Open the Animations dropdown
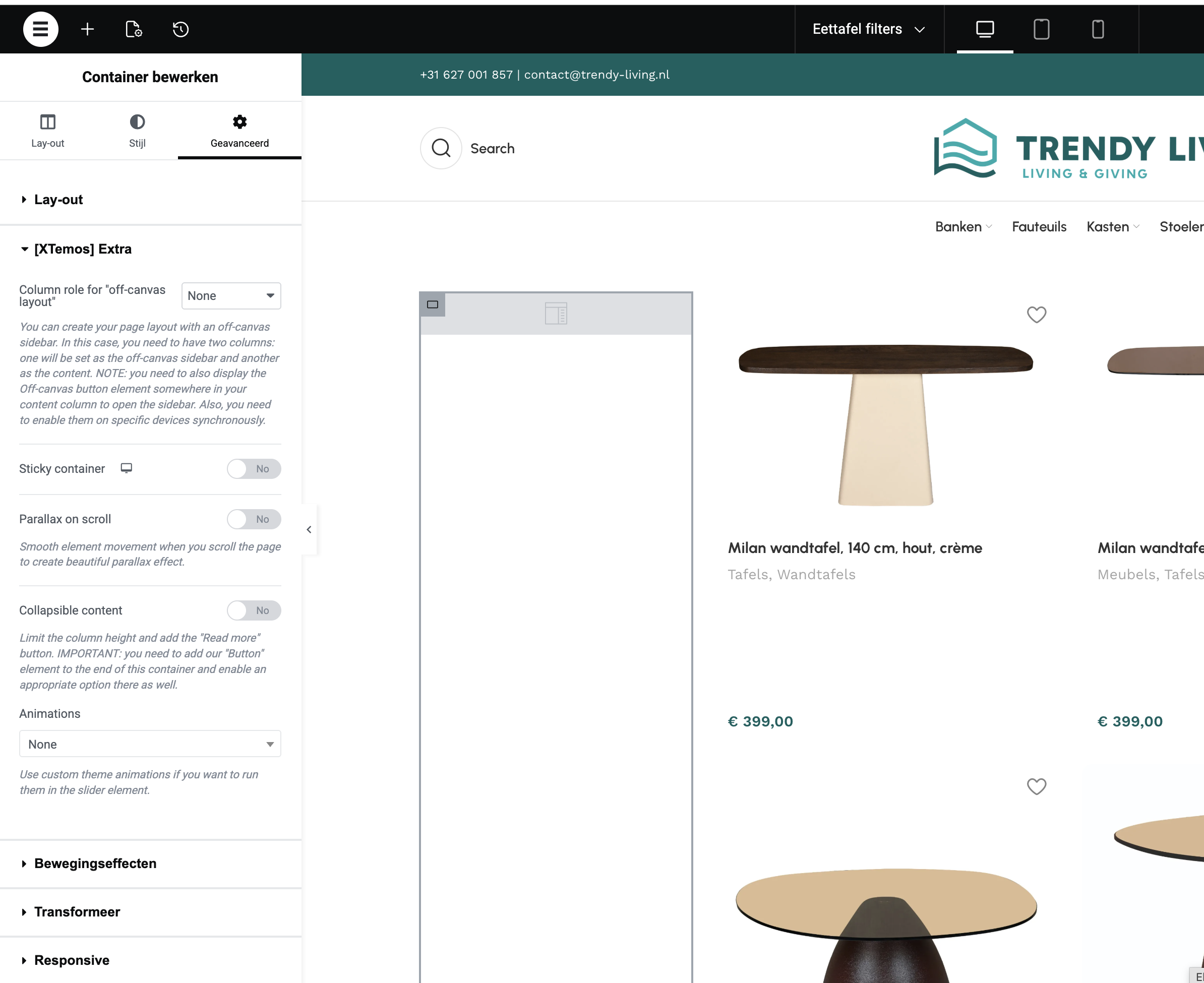 (150, 744)
